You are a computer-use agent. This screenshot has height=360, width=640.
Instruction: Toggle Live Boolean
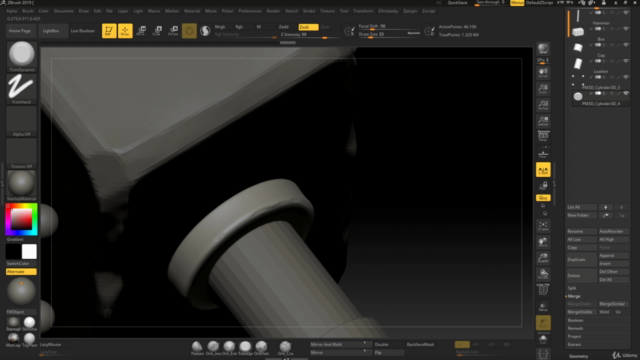[x=82, y=31]
